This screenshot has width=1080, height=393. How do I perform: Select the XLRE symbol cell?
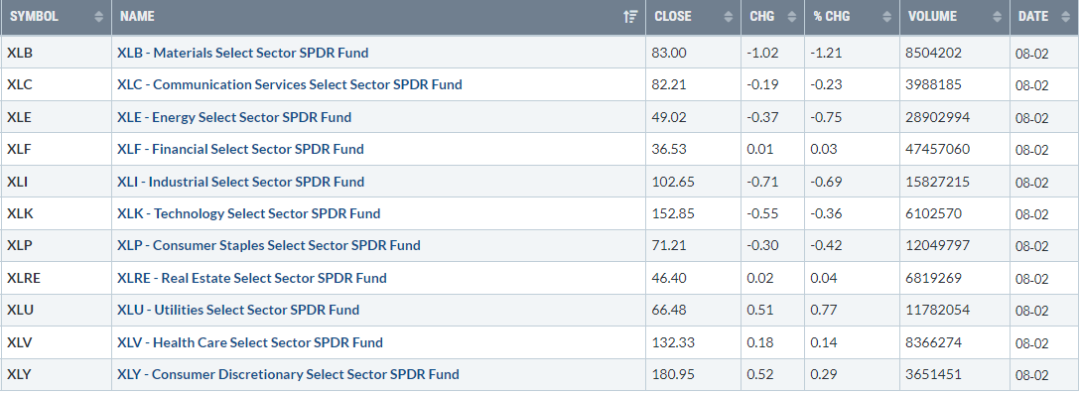(x=56, y=278)
